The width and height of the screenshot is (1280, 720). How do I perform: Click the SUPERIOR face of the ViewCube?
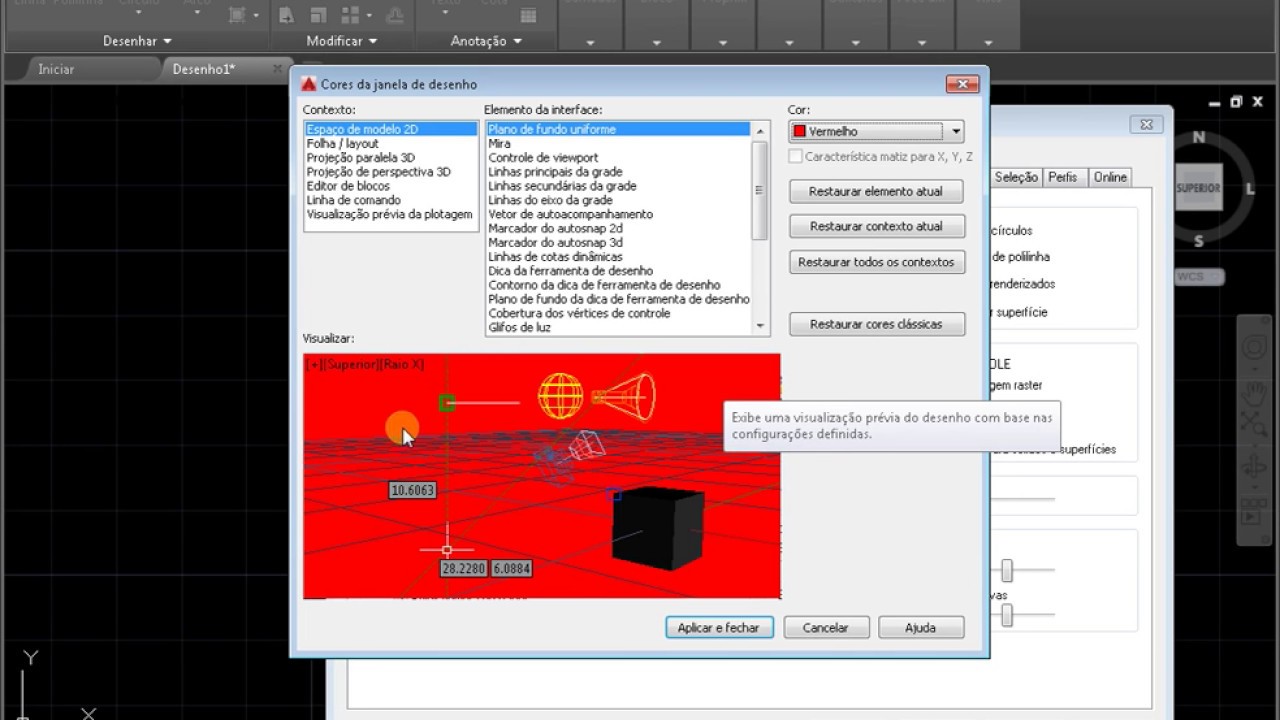pos(1198,188)
